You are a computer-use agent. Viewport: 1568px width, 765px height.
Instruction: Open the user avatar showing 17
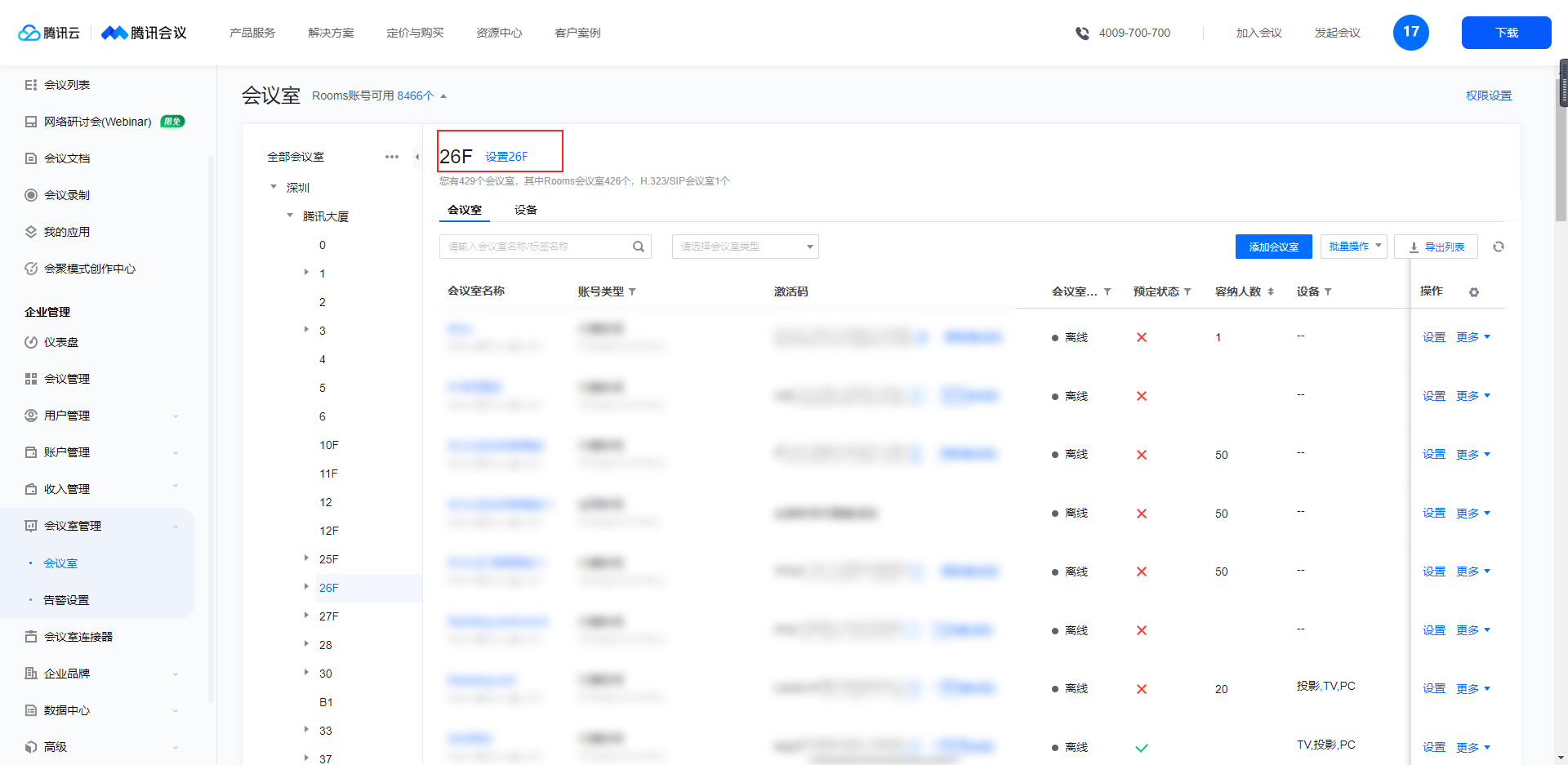(1411, 33)
